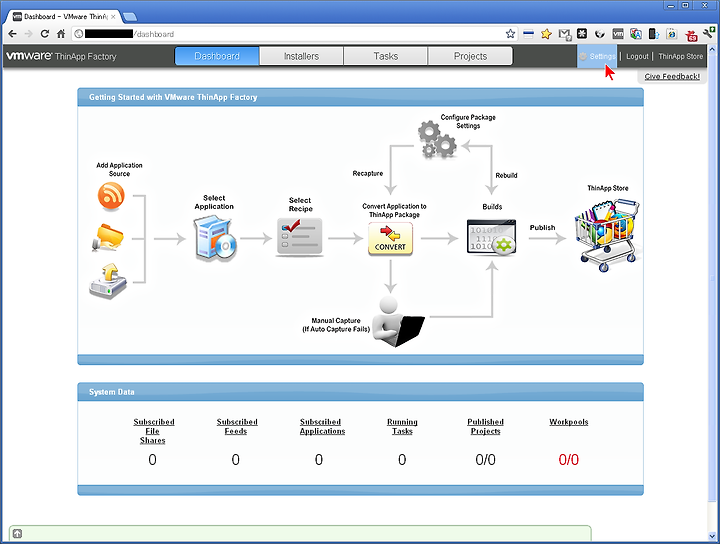Click the red 0/0 Workpools value
Image resolution: width=720 pixels, height=544 pixels.
click(x=568, y=460)
